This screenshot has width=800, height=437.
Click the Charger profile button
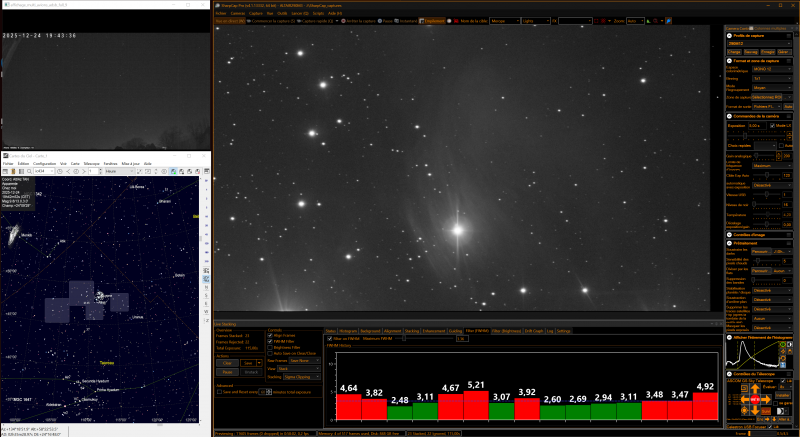(734, 52)
